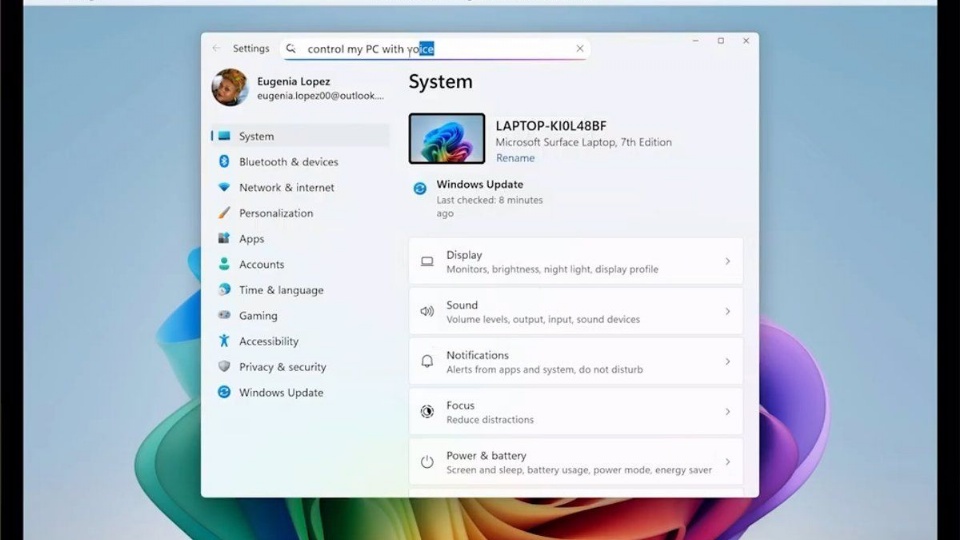
Task: Open the Display settings row
Action: pyautogui.click(x=576, y=261)
